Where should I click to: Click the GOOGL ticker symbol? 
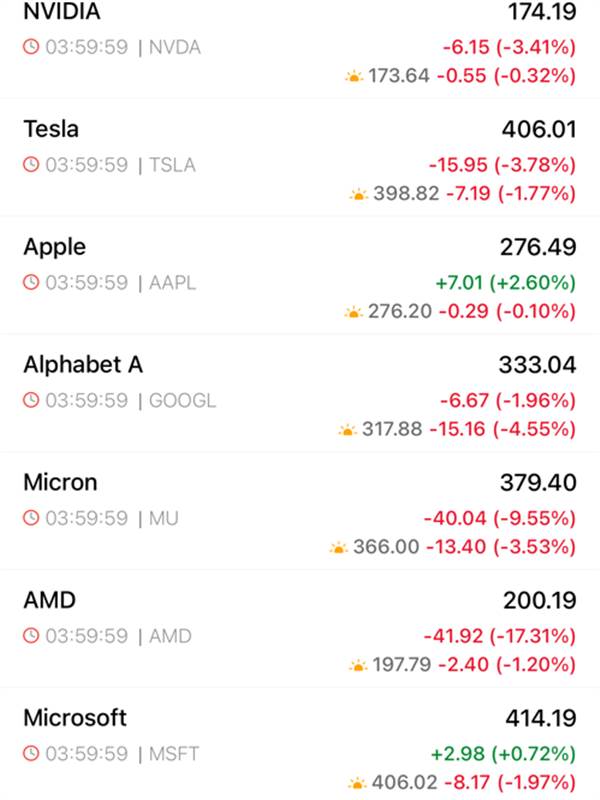(182, 401)
